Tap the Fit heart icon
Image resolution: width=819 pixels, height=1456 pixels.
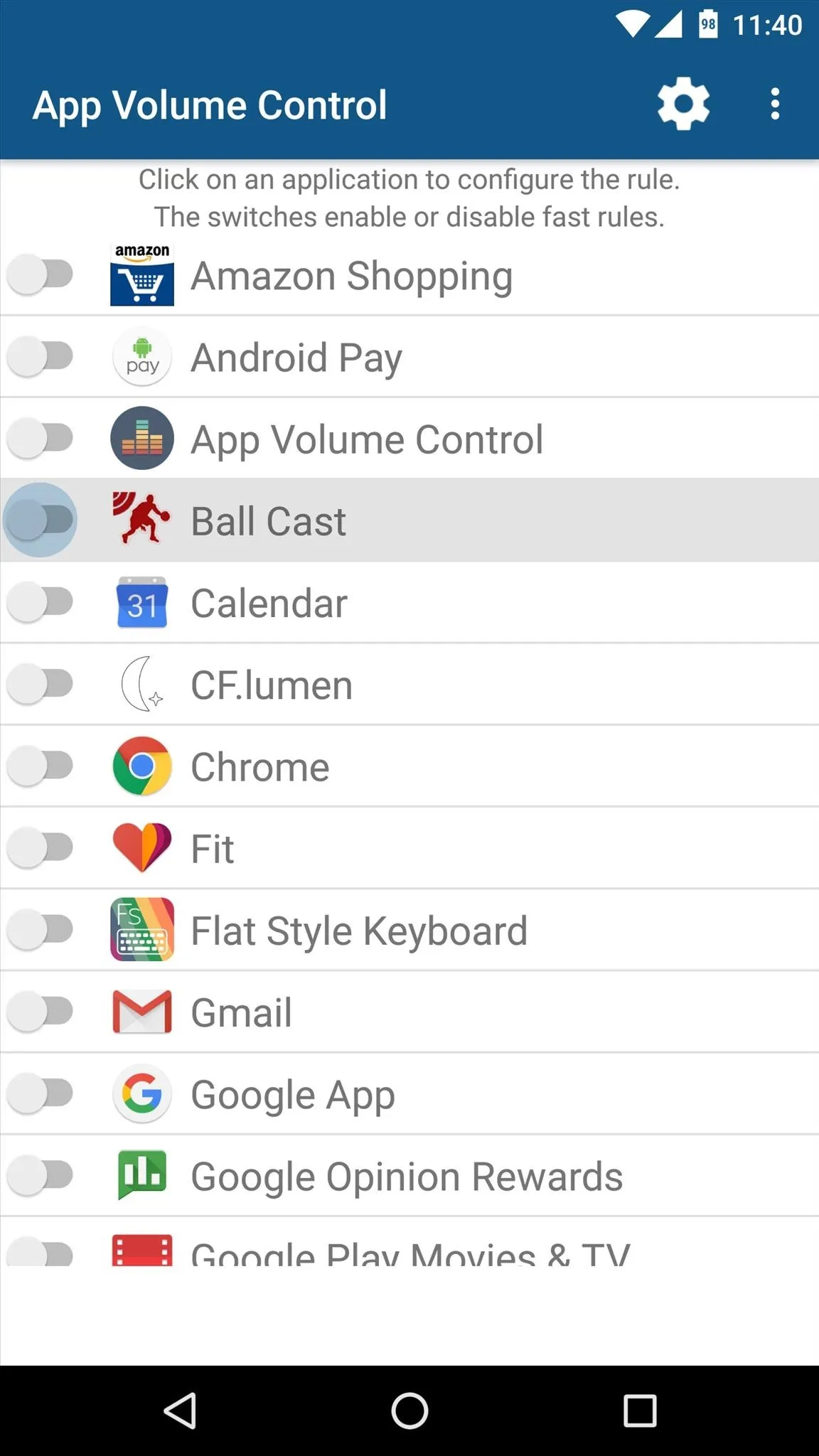142,847
